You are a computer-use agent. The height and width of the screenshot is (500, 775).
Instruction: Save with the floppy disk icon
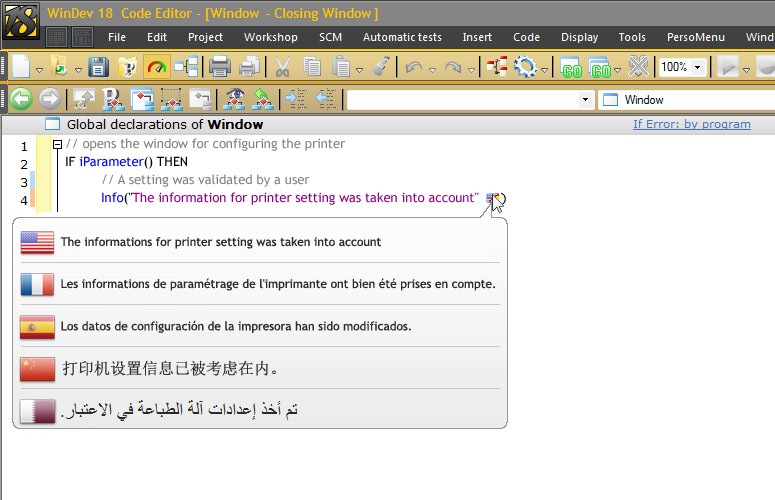[98, 67]
